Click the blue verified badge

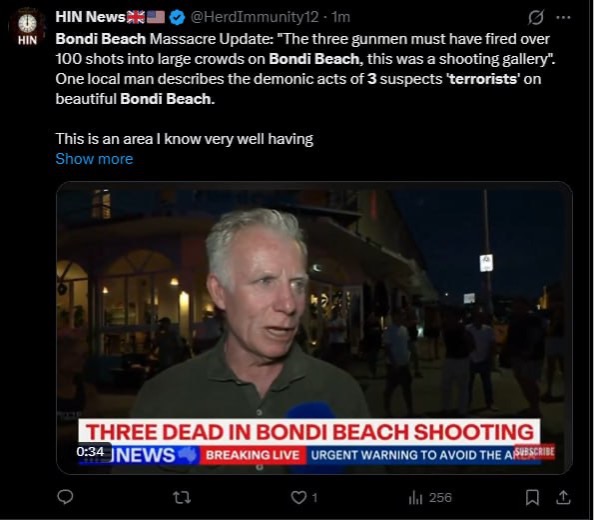(x=177, y=17)
